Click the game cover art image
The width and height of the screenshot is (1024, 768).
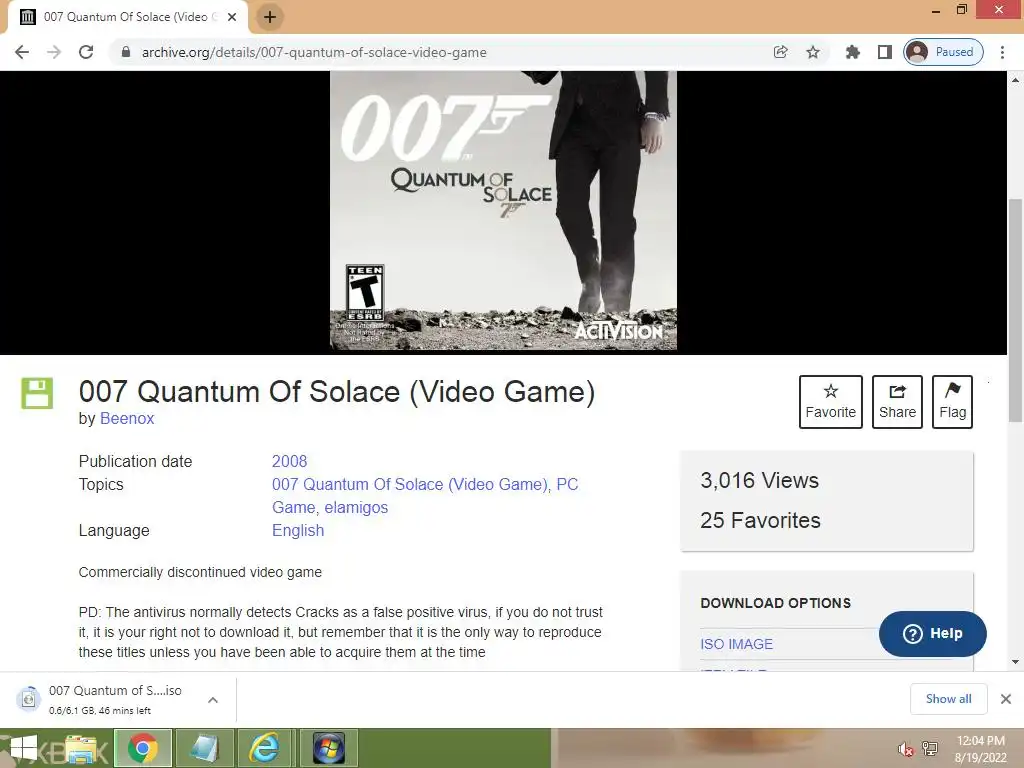point(504,211)
